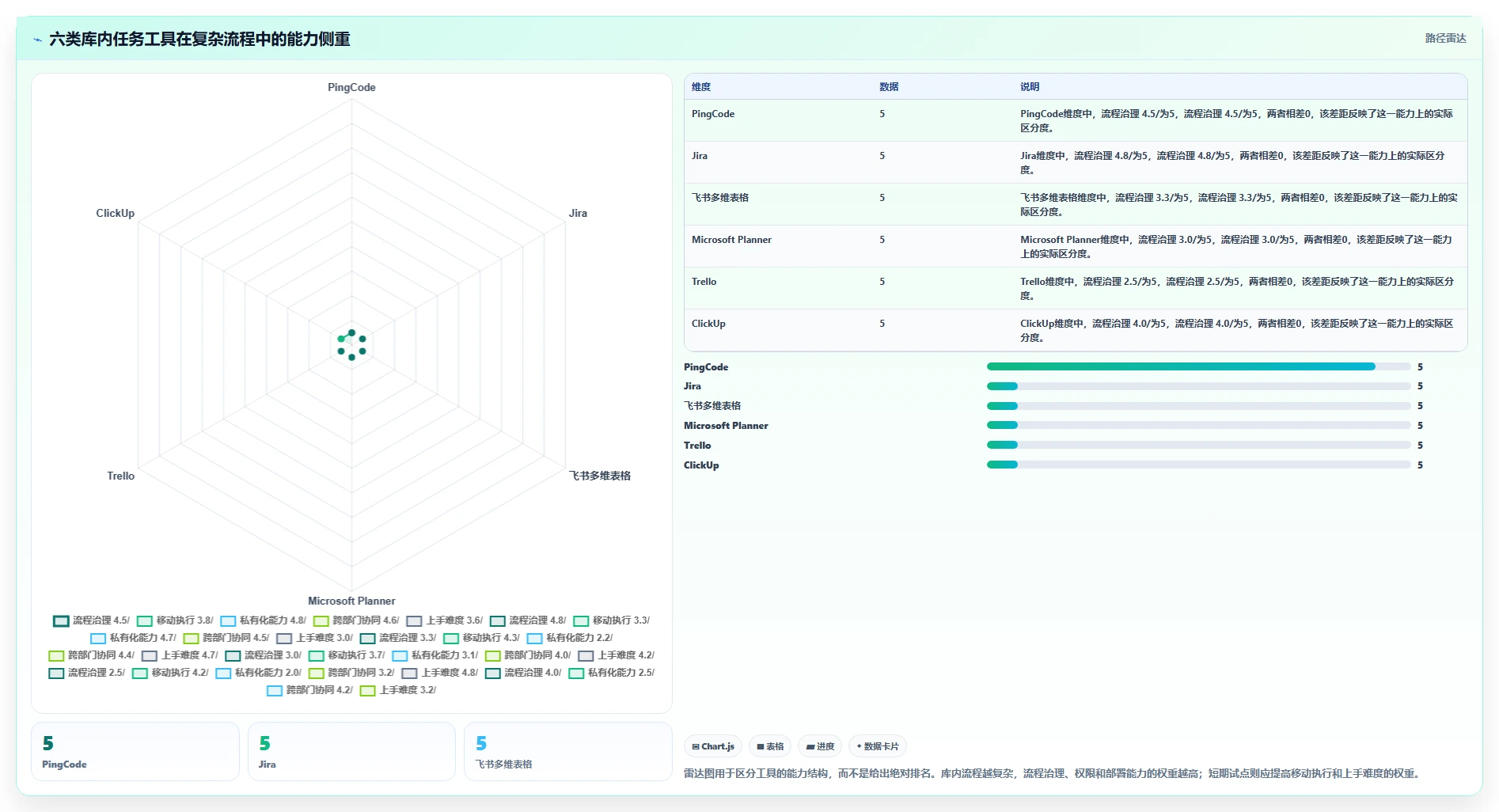Viewport: 1499px width, 812px height.
Task: Toggle legend series 上手难度 3.0/
Action: click(x=315, y=638)
